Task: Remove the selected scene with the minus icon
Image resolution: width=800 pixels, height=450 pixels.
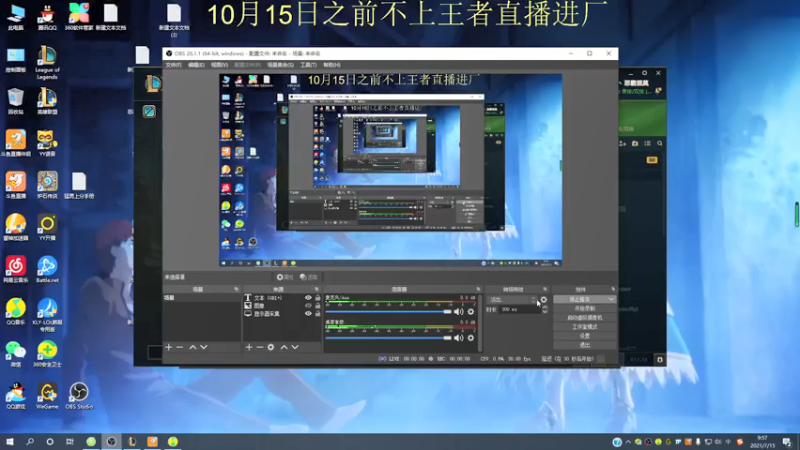Action: tap(180, 347)
